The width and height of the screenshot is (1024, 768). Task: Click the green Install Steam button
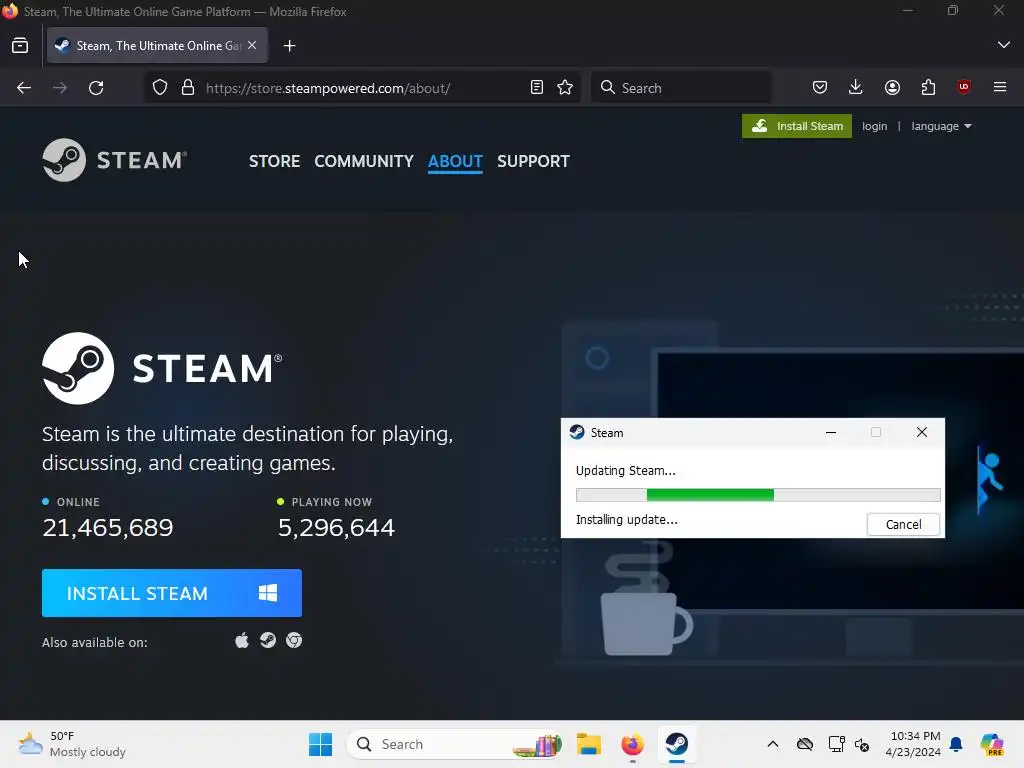coord(797,126)
